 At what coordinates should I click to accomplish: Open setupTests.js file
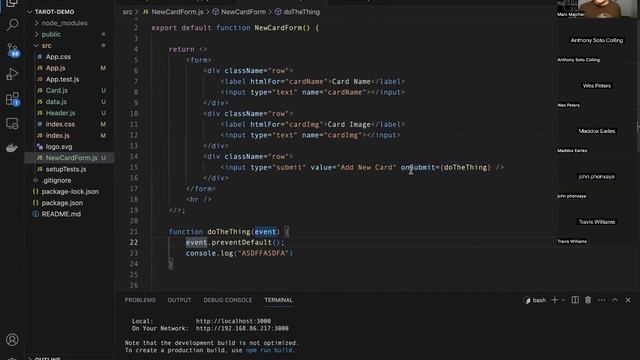click(66, 169)
